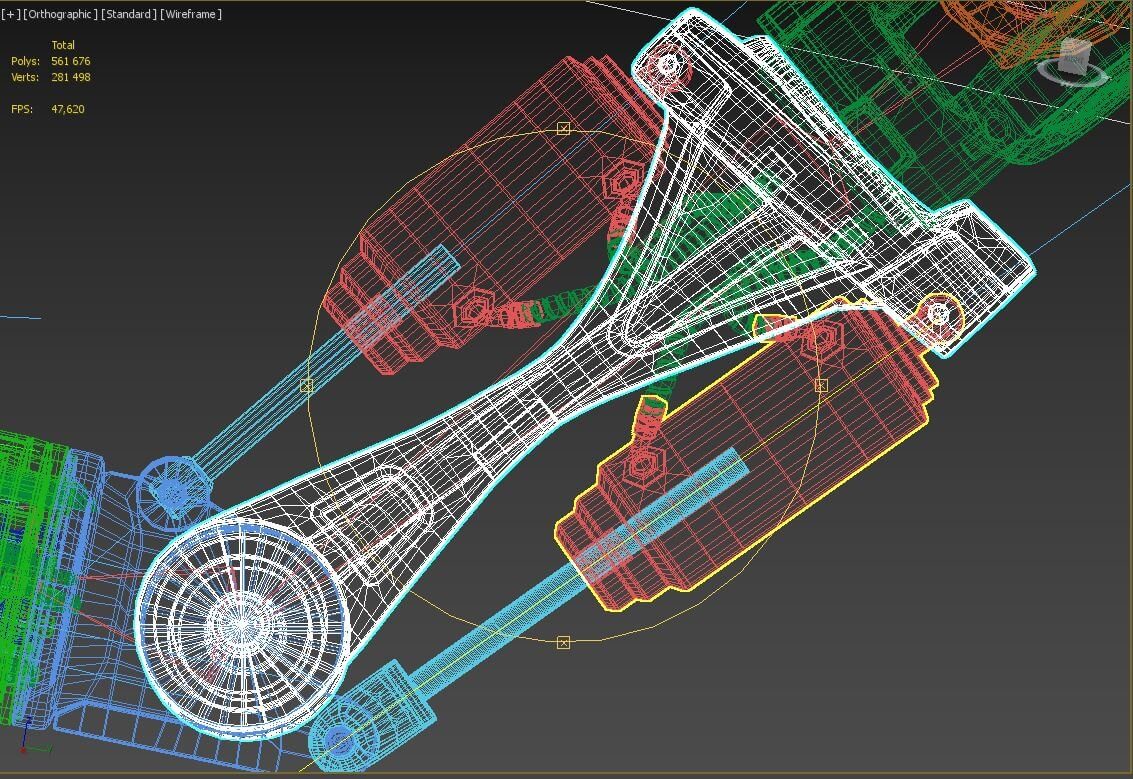Click the right square handle on yellow circle
The width and height of the screenshot is (1133, 779).
pyautogui.click(x=821, y=385)
